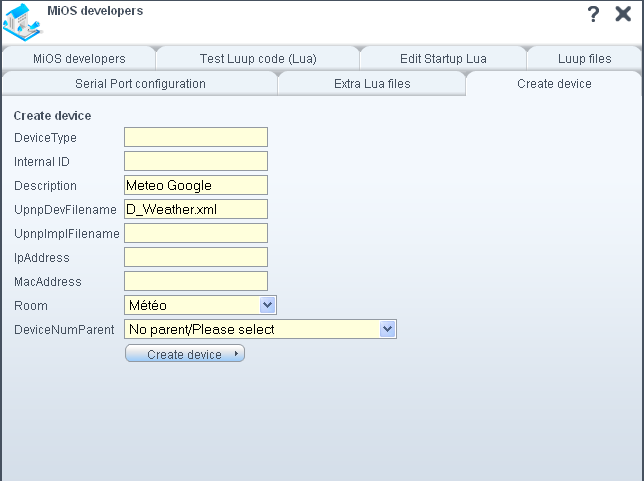
Task: Open the Test Luup code (Lua) tab
Action: pyautogui.click(x=258, y=59)
